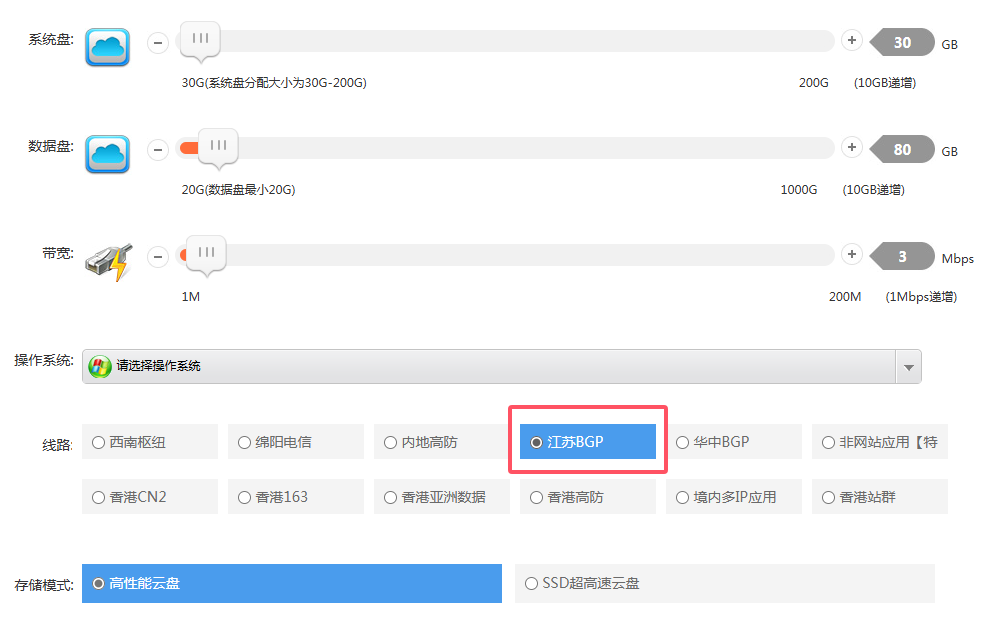Click the system disk cloud icon
This screenshot has height=631, width=1002.
pyautogui.click(x=107, y=47)
